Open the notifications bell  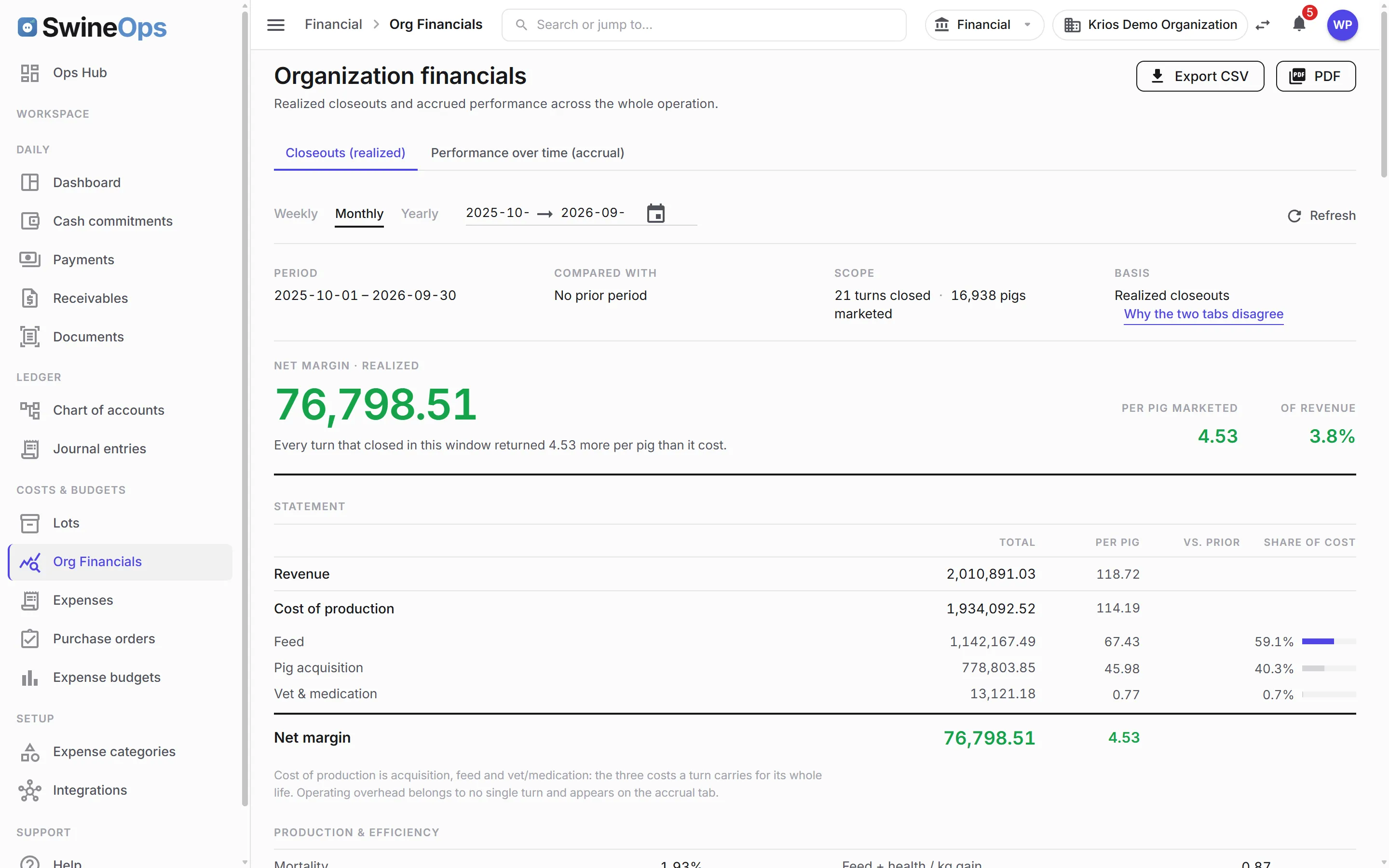[x=1299, y=24]
